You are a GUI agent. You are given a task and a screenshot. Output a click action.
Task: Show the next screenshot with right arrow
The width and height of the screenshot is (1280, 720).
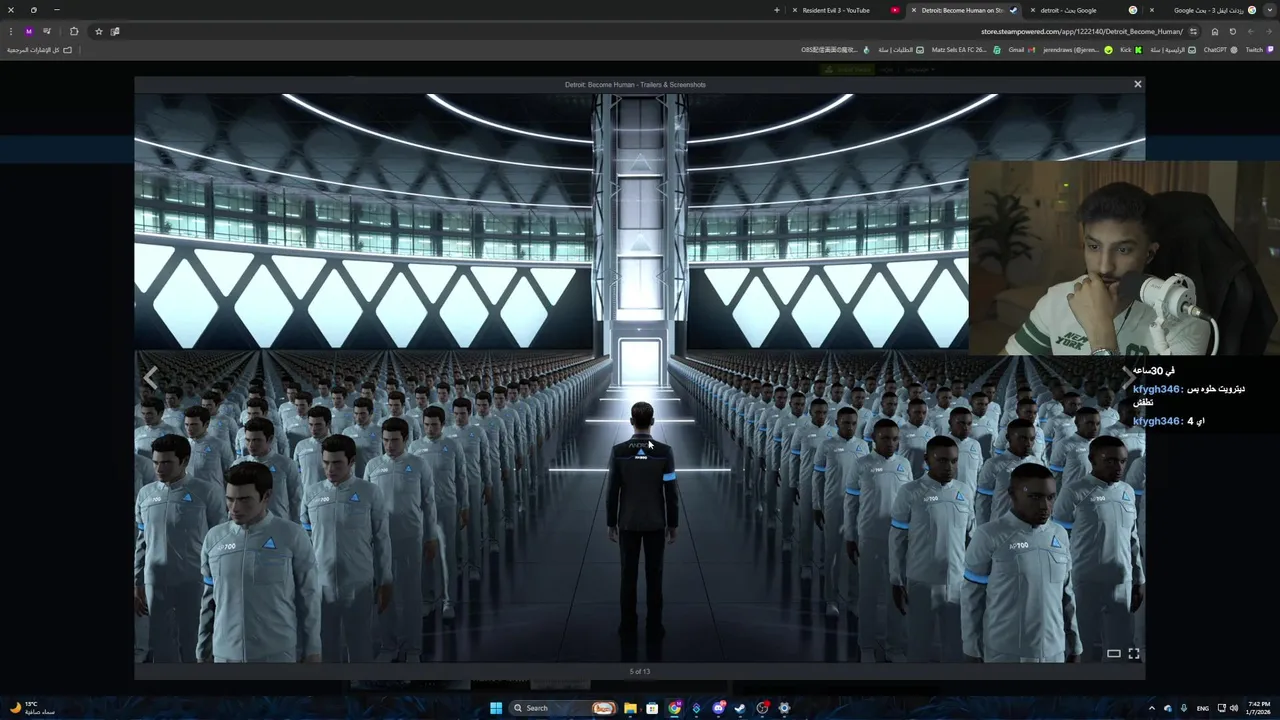click(x=1129, y=377)
